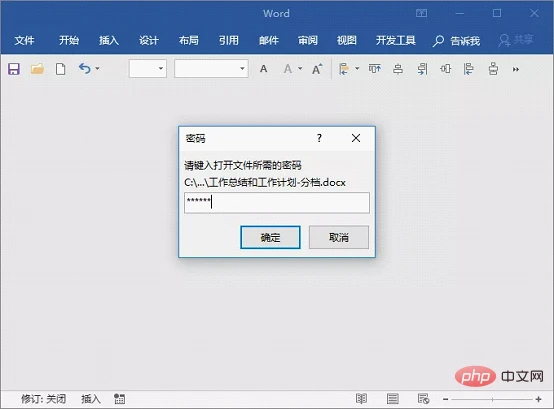This screenshot has width=554, height=409.
Task: Click the help question mark in dialog
Action: (x=319, y=138)
